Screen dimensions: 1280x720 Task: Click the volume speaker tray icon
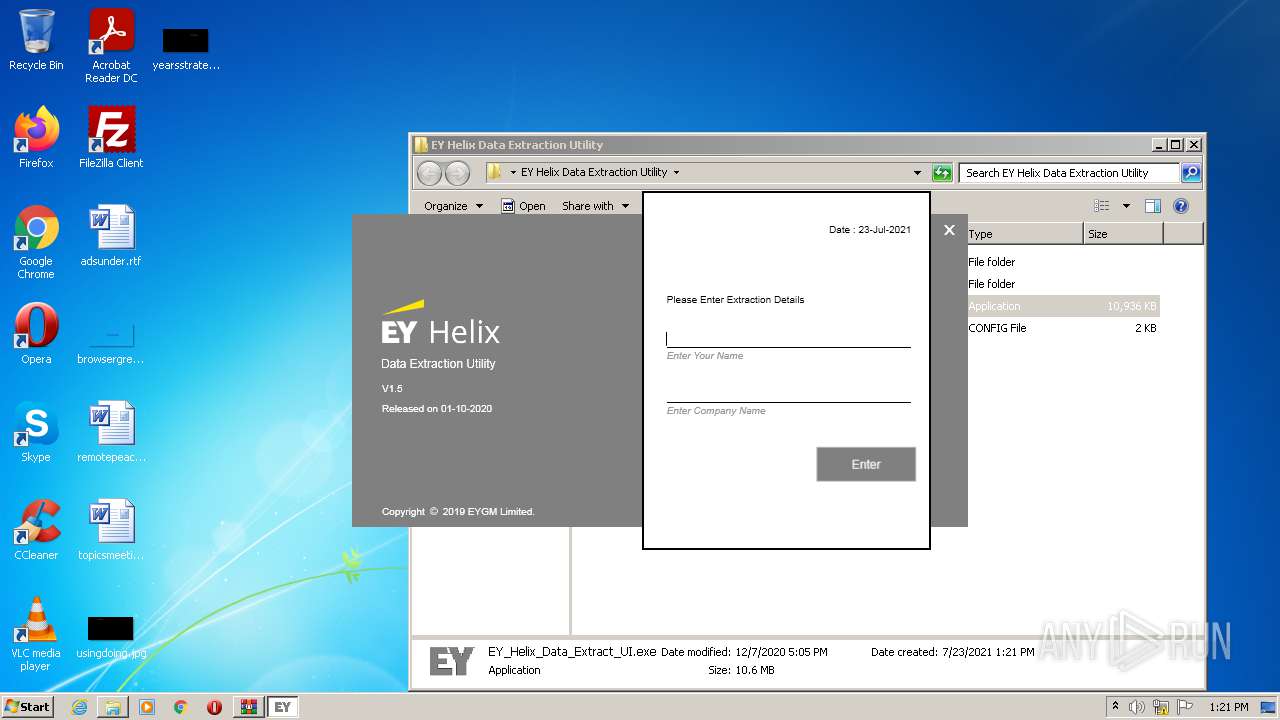point(1137,707)
